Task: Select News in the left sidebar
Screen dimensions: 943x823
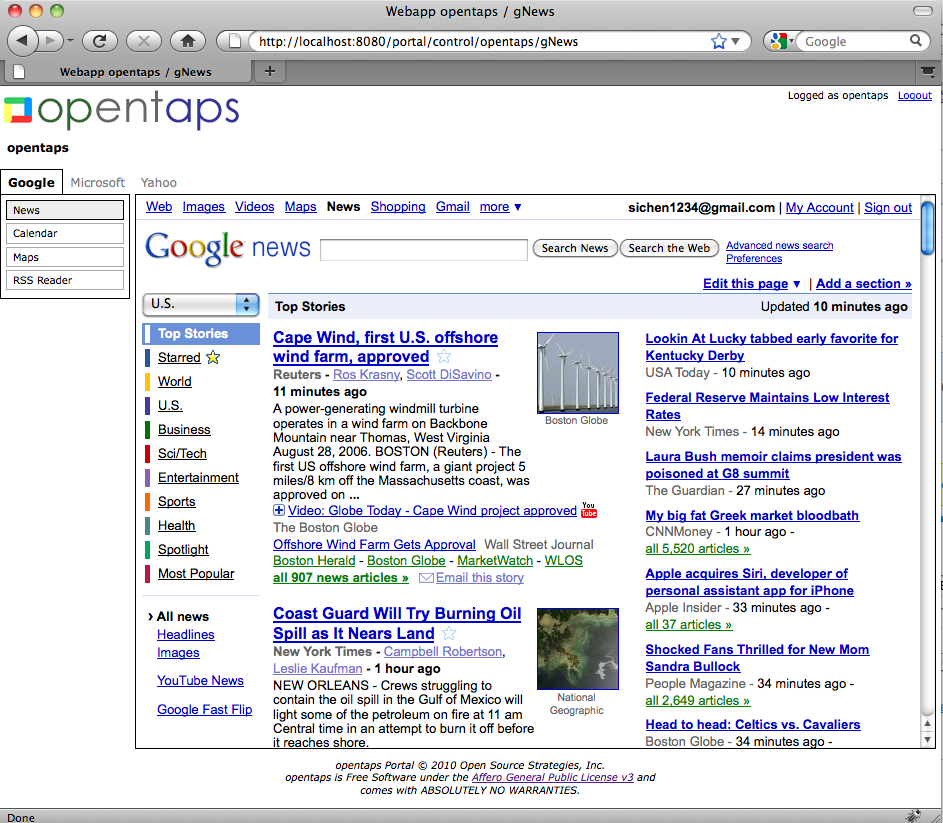Action: pyautogui.click(x=65, y=210)
